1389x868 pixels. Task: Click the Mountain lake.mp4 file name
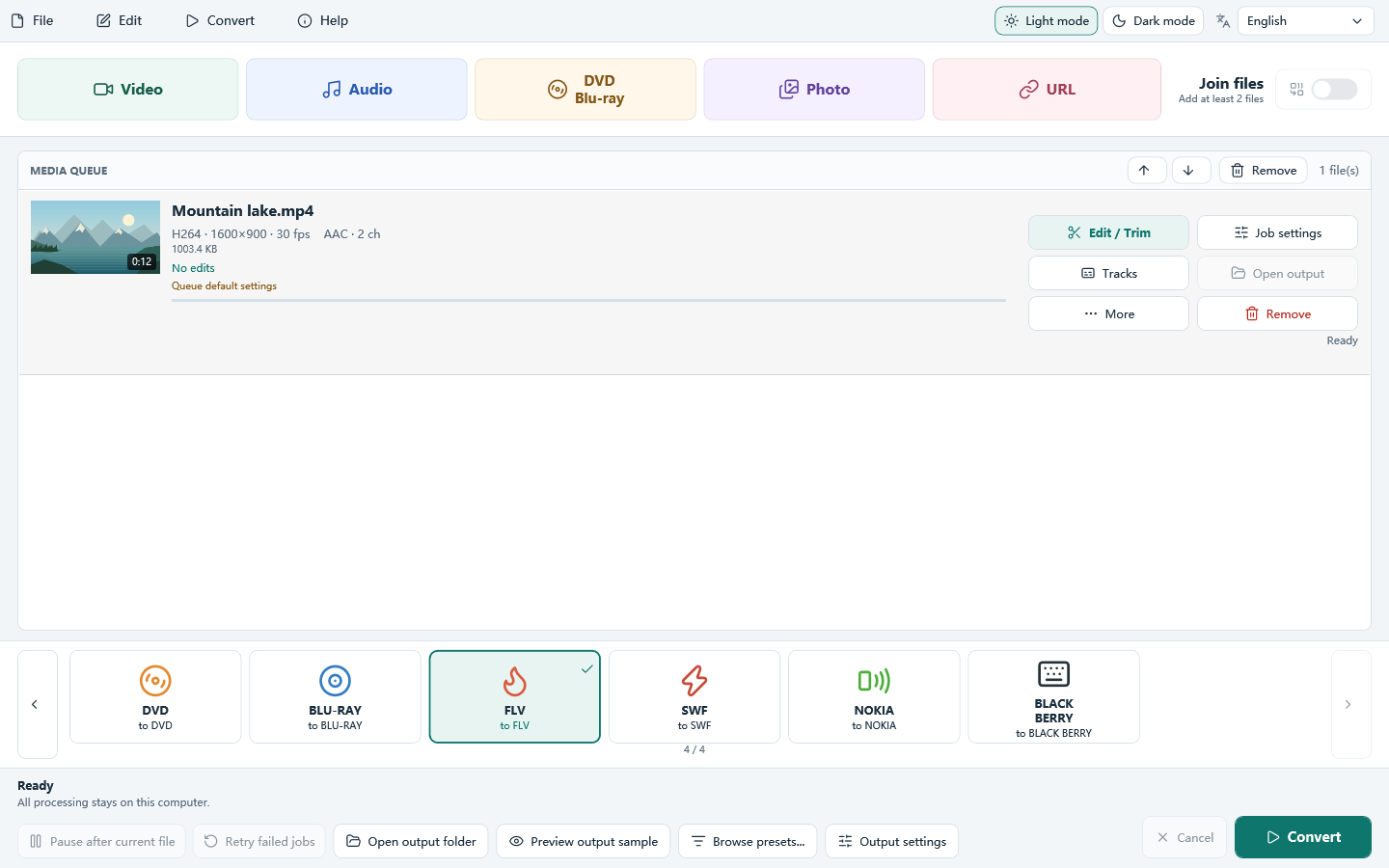coord(243,211)
